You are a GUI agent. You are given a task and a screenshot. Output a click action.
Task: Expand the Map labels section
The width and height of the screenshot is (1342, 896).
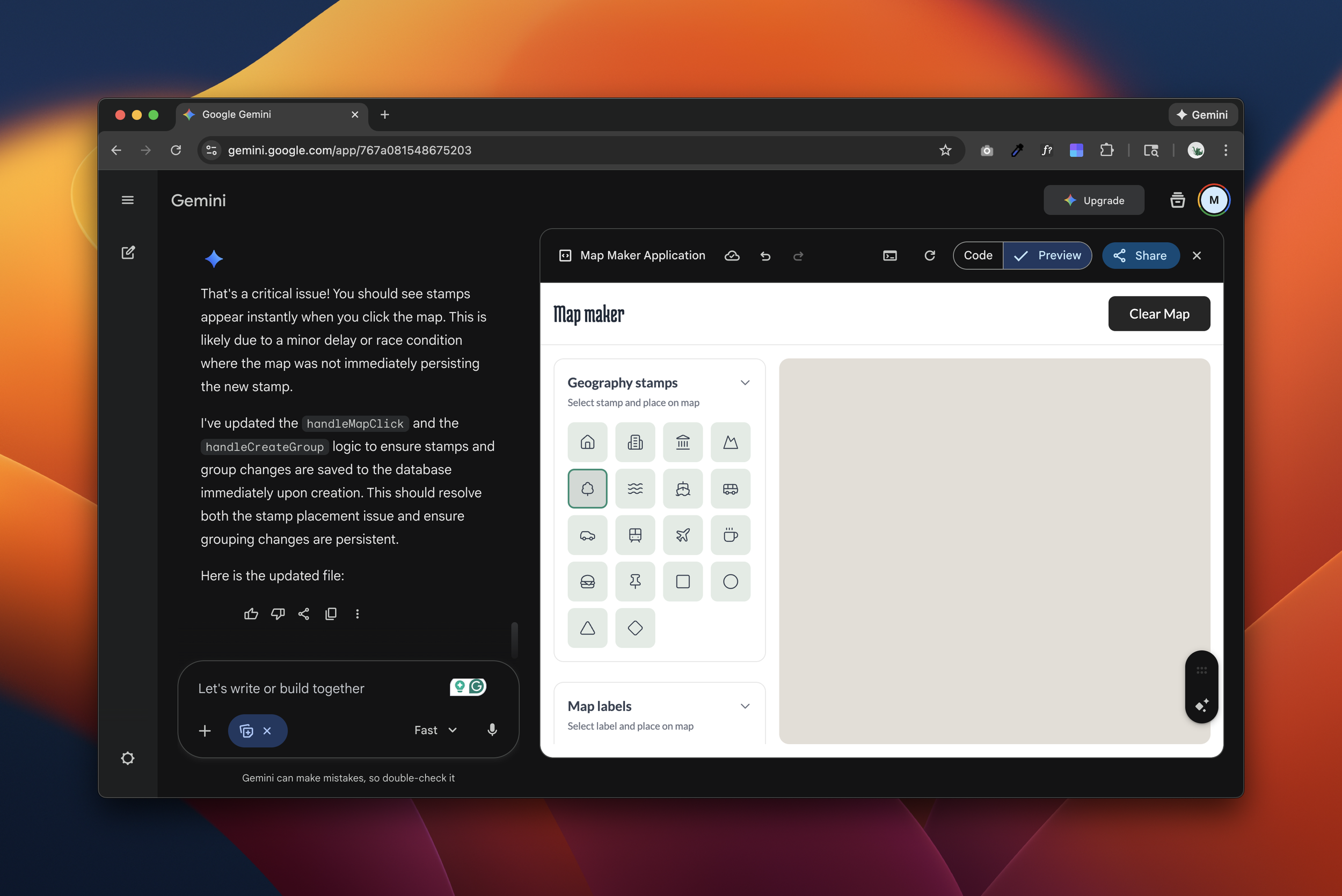pyautogui.click(x=745, y=706)
